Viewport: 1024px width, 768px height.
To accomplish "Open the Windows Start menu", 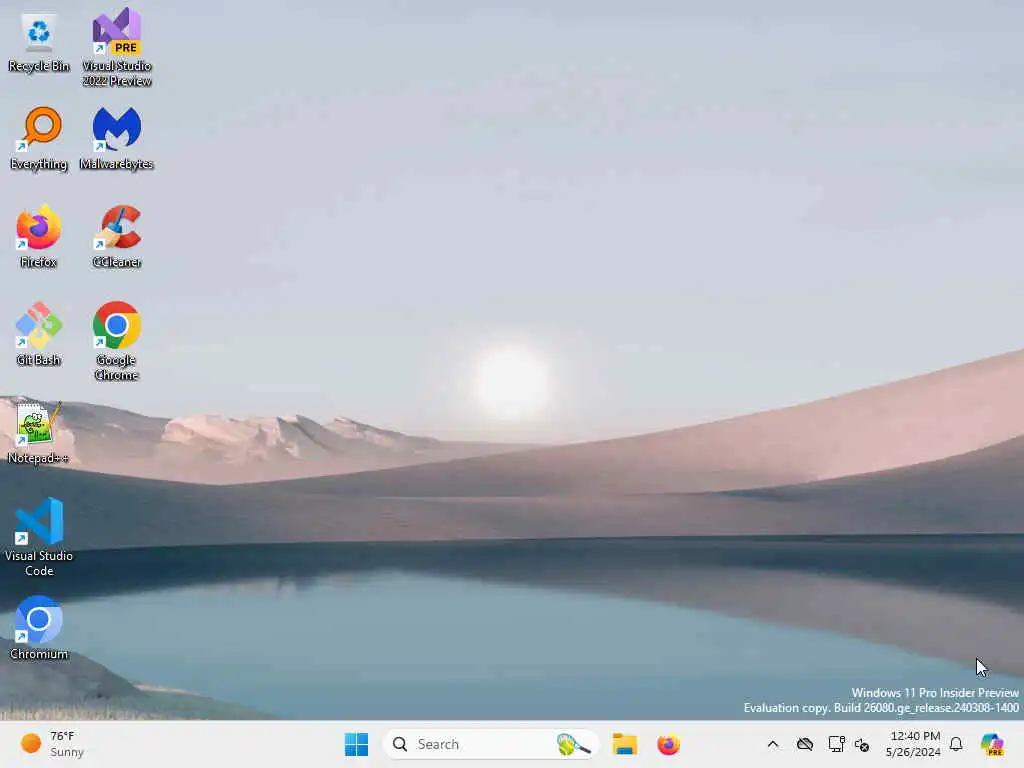I will tap(356, 744).
